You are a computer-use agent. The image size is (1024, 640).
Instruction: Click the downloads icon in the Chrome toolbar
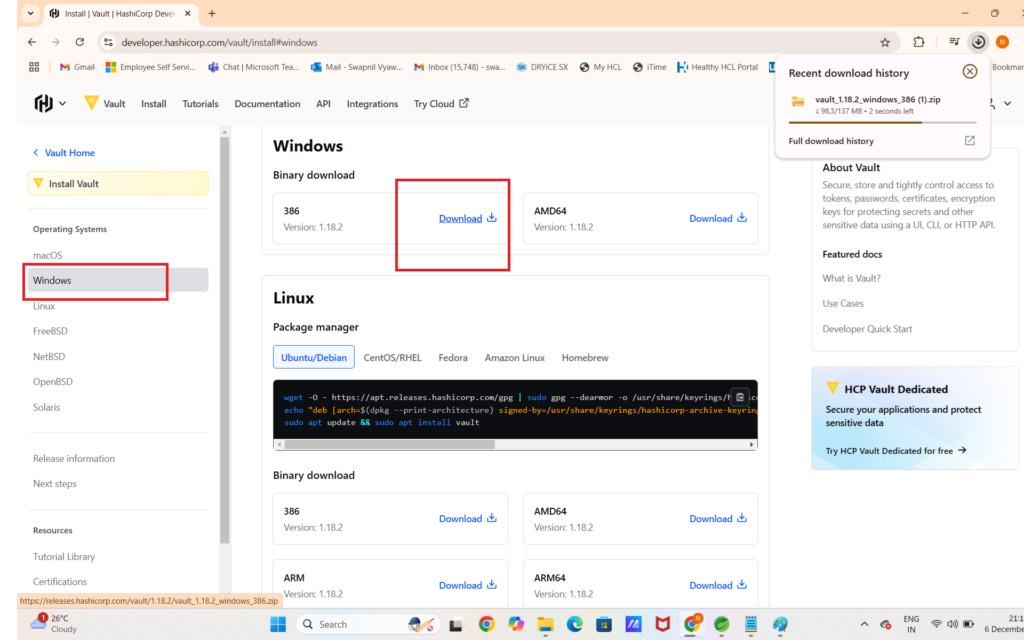[978, 42]
